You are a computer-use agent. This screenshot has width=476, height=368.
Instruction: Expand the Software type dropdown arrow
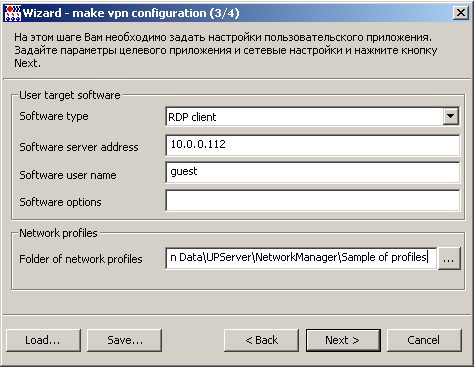(451, 116)
